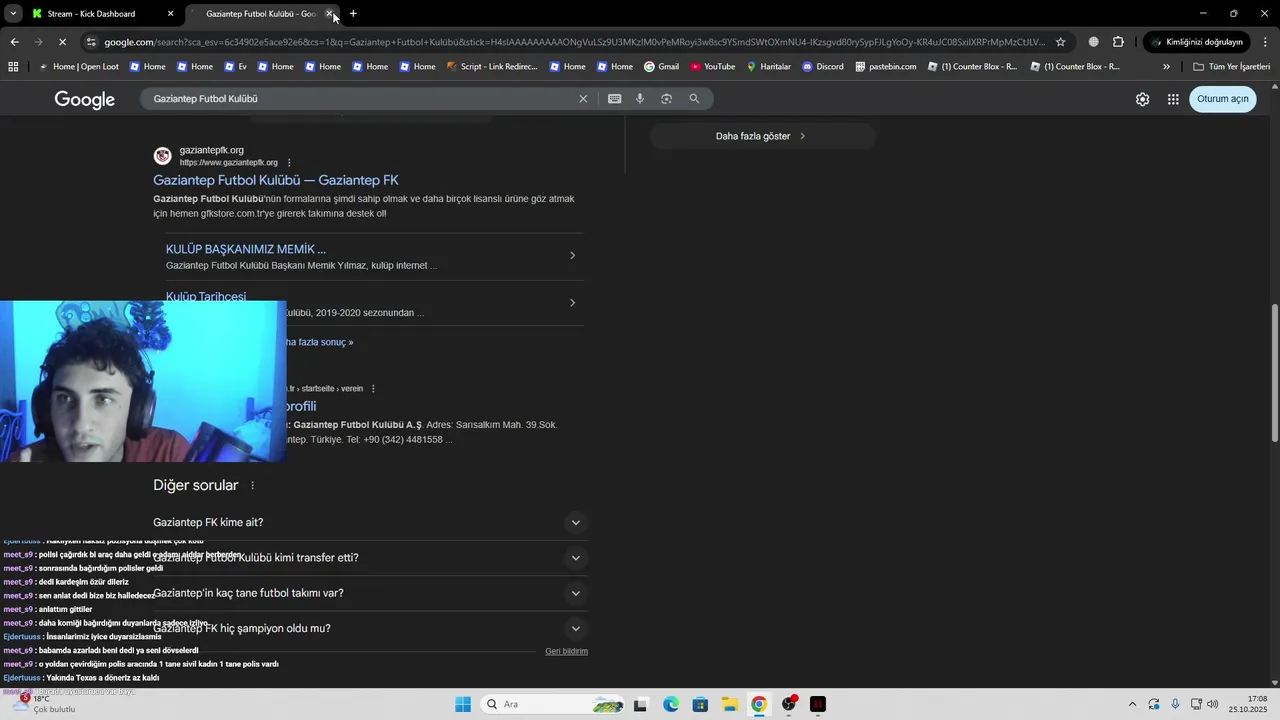Open Gaziantep Futbol Kulübü — Gaziantep FK result
The height and width of the screenshot is (720, 1280).
click(x=276, y=181)
